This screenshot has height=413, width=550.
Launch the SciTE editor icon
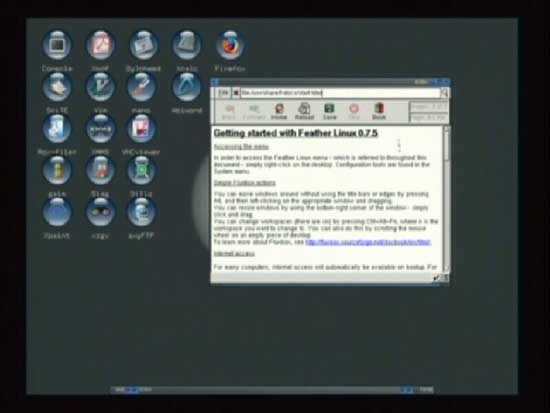57,87
